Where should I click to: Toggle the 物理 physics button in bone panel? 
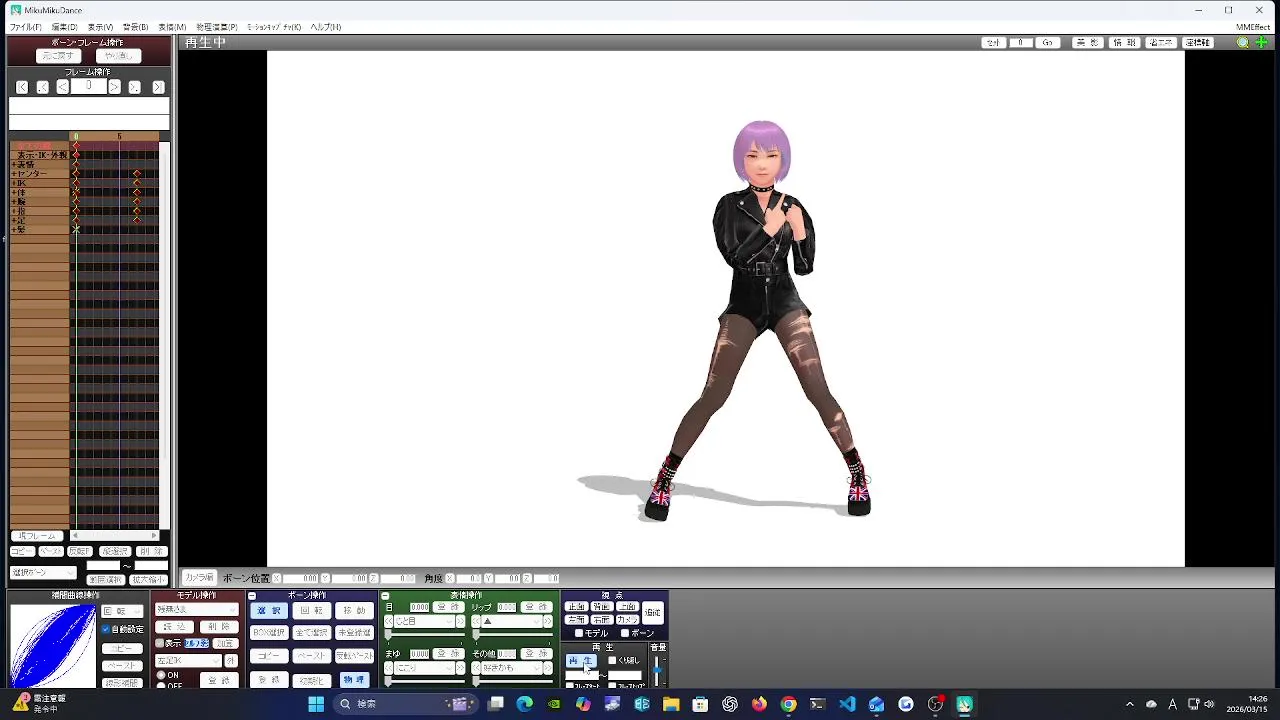[x=354, y=679]
